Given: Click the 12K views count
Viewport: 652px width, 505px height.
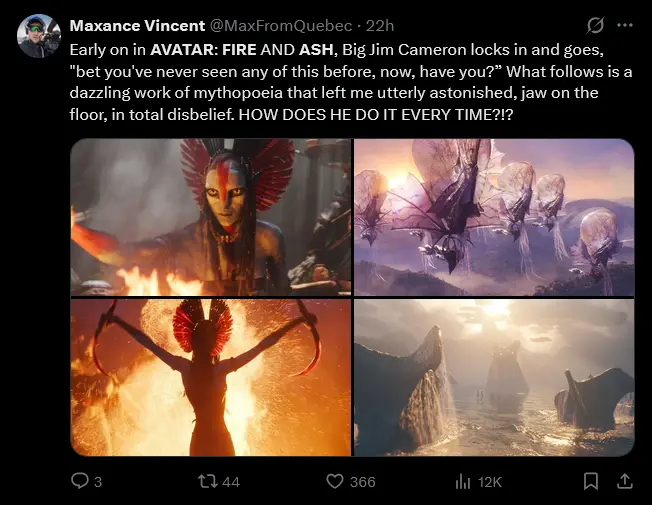Looking at the screenshot, I should (x=490, y=482).
